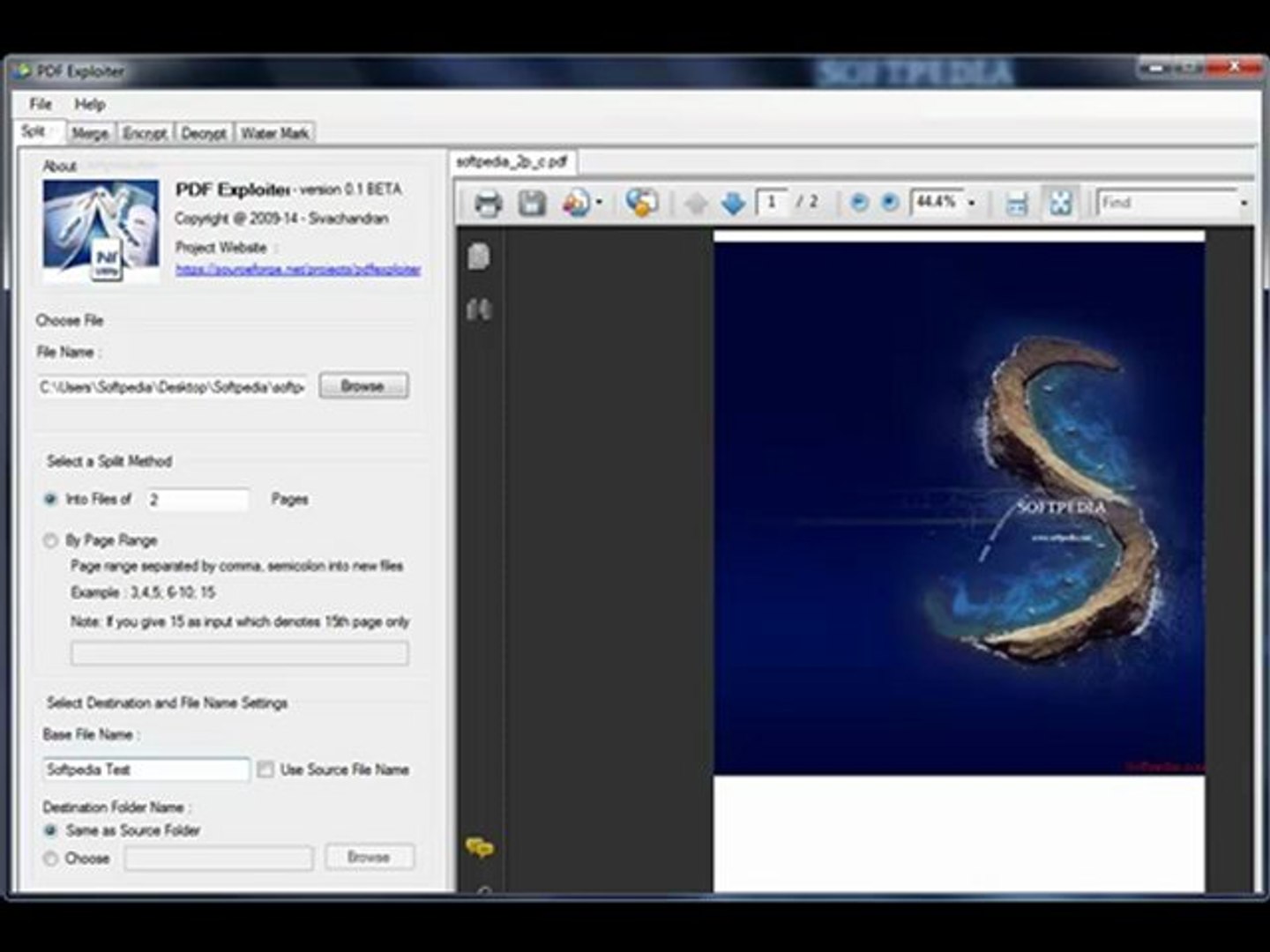Switch to the Merge tab

pyautogui.click(x=90, y=133)
